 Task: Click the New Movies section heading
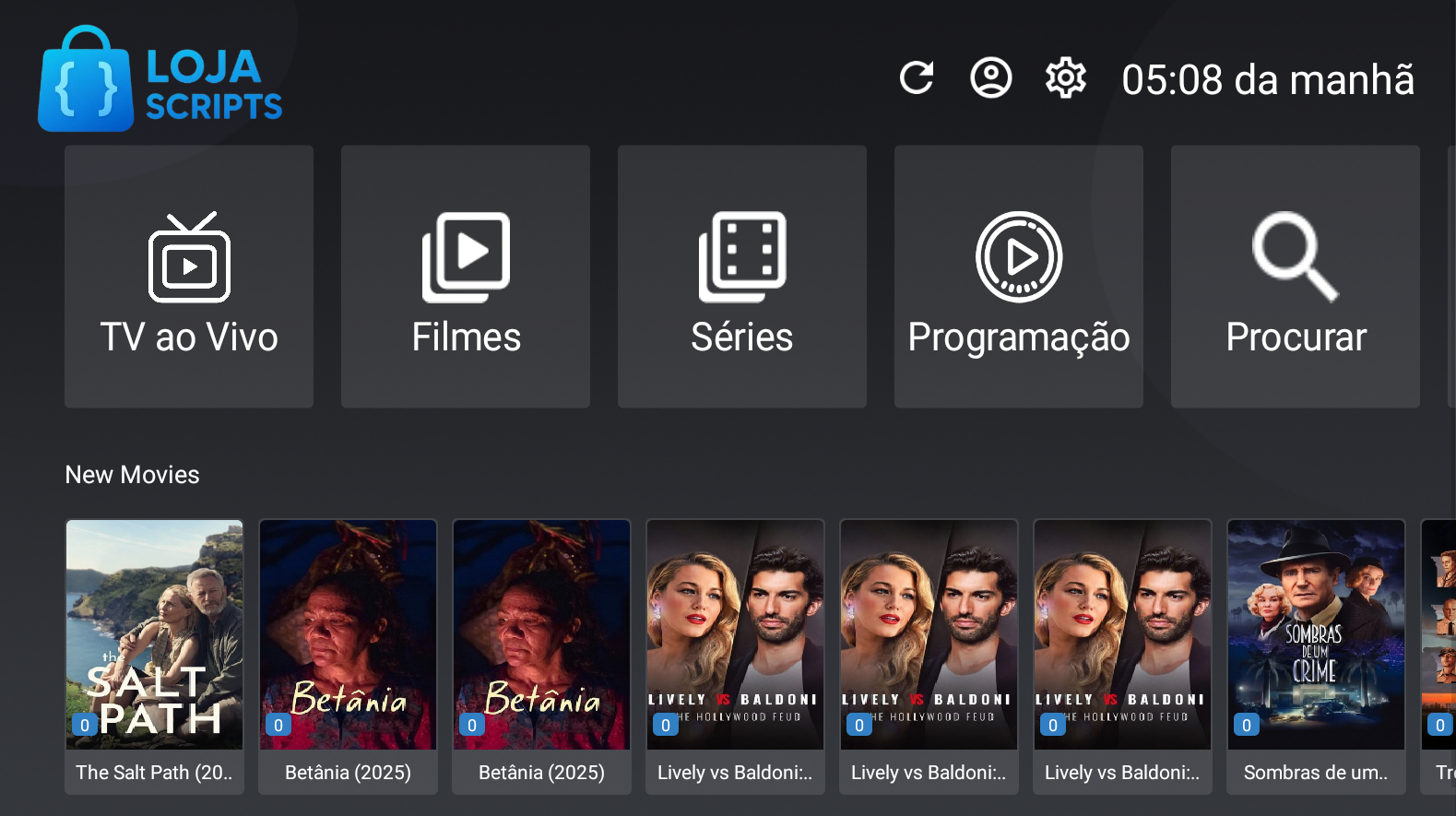(133, 475)
